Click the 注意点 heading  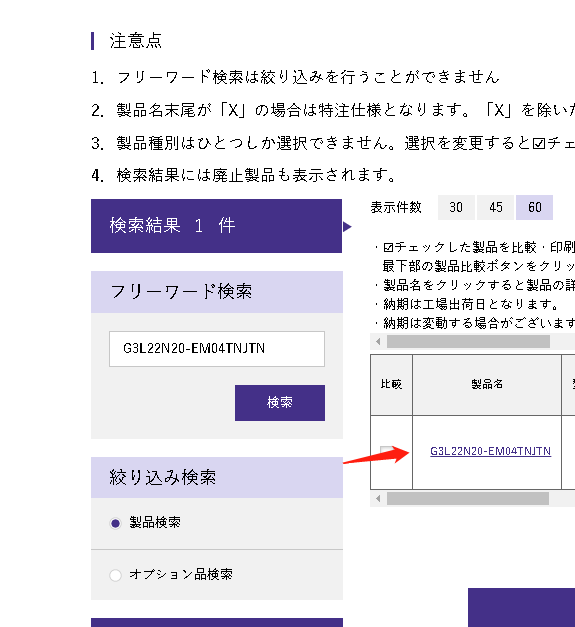click(x=136, y=41)
